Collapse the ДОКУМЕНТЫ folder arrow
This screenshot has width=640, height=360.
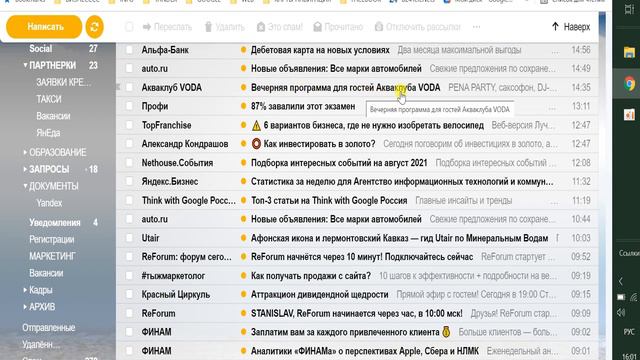point(25,186)
